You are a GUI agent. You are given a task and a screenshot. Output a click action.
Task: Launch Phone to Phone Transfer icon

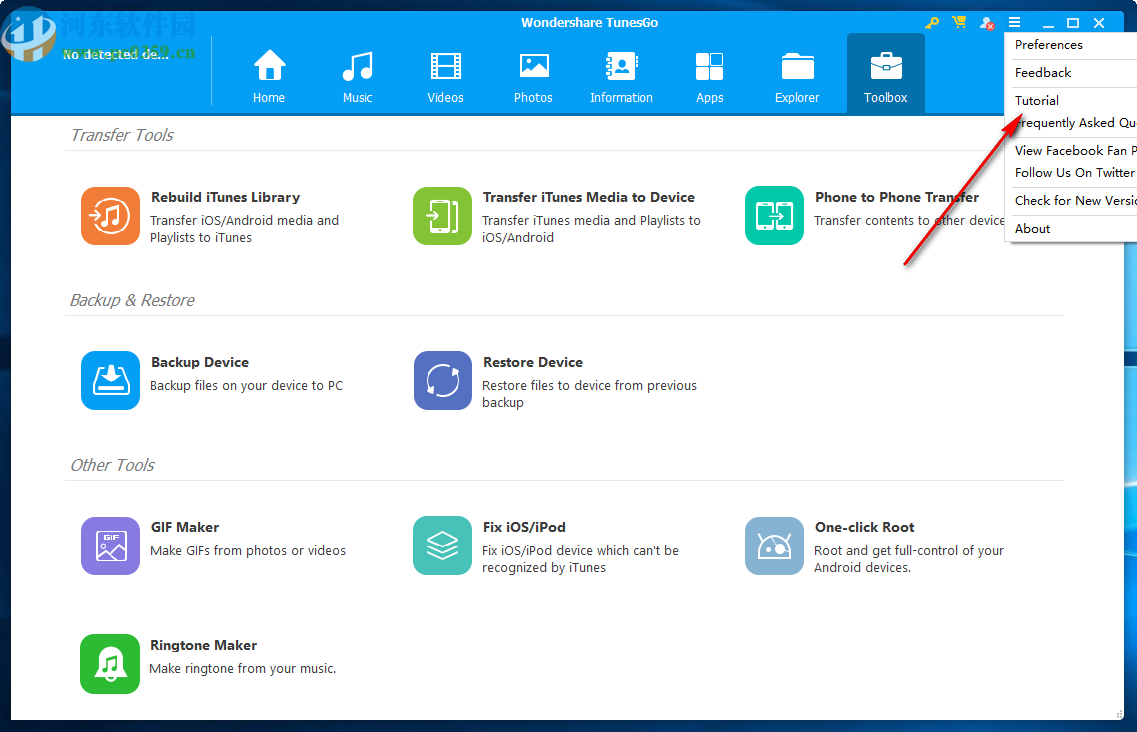pos(774,215)
